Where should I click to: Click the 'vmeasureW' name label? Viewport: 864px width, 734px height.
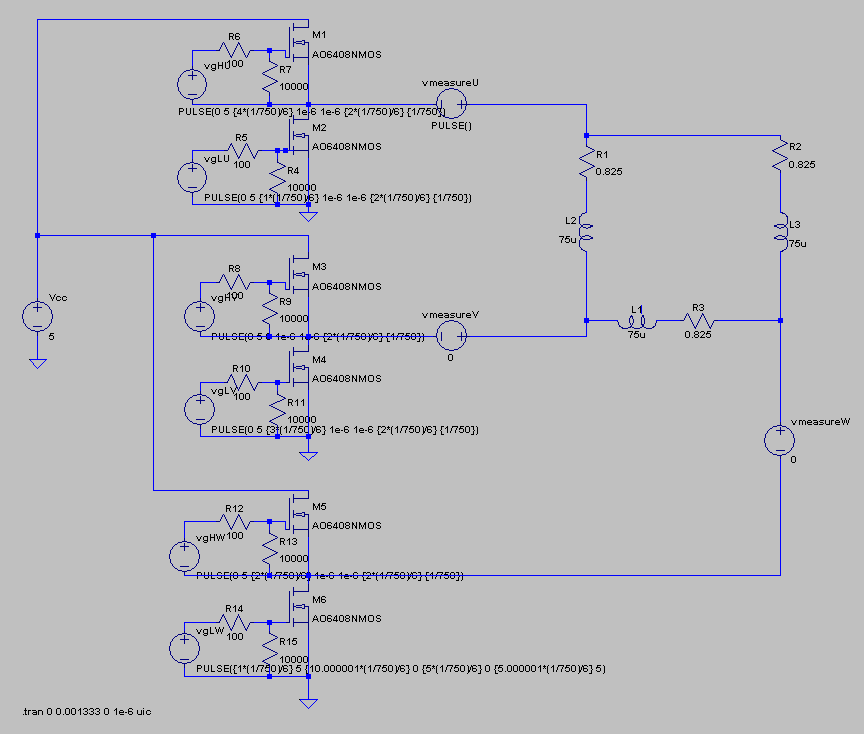pos(820,422)
